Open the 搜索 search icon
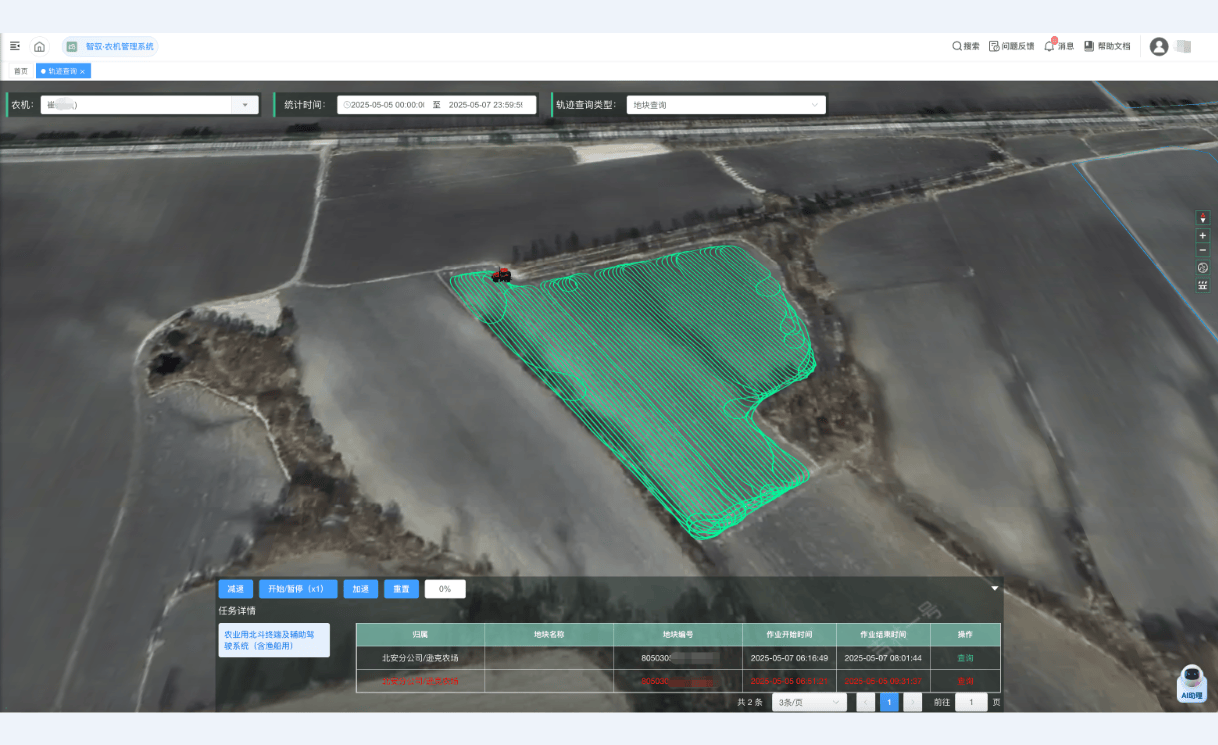The image size is (1218, 745). coord(965,46)
